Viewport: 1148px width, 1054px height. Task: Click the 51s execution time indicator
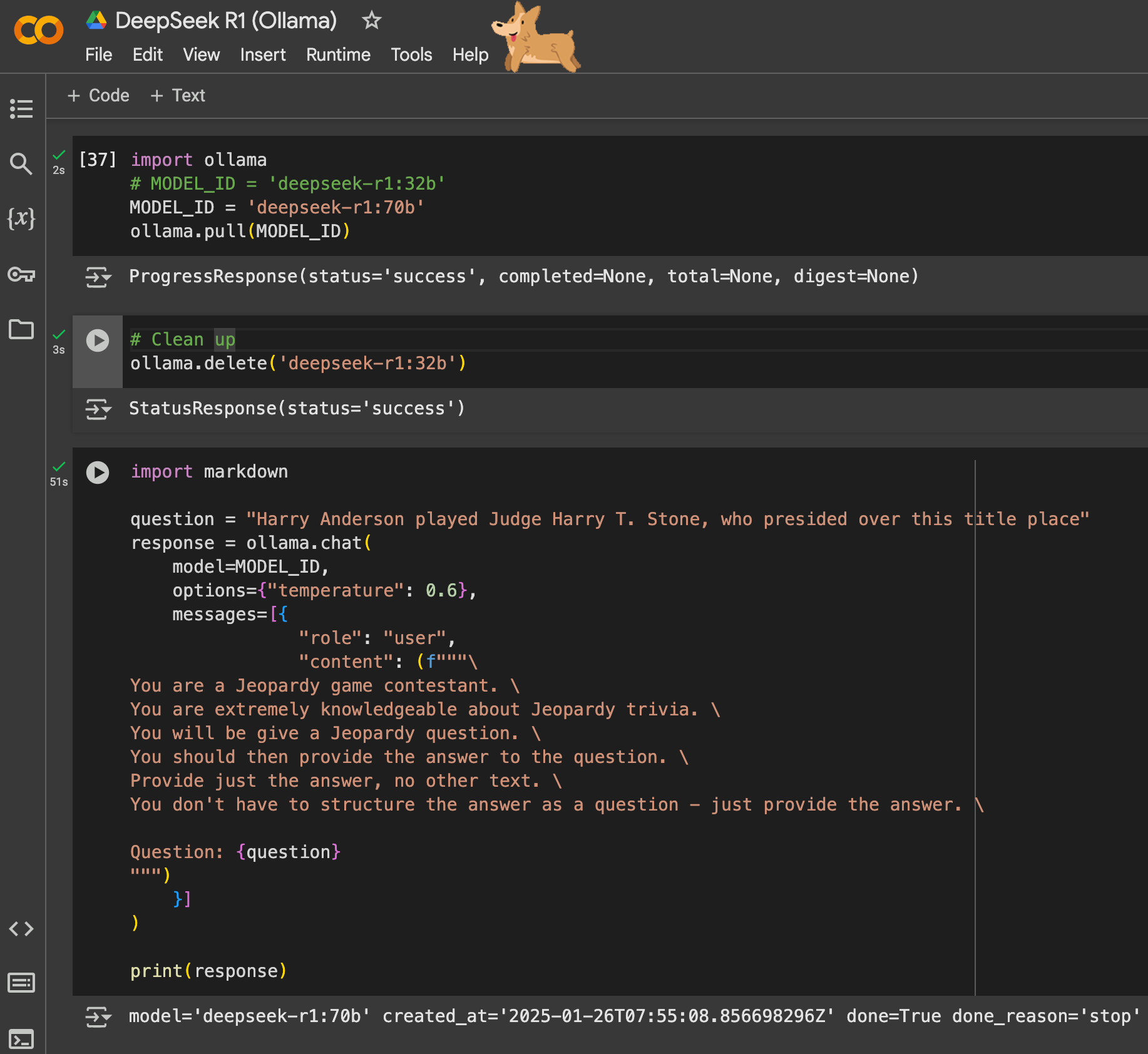coord(59,482)
